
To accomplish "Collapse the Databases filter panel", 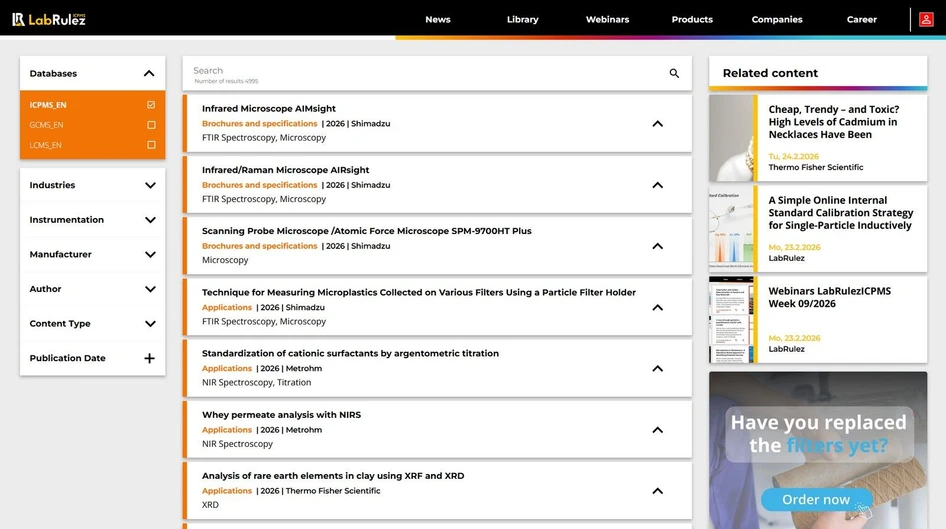I will (149, 74).
